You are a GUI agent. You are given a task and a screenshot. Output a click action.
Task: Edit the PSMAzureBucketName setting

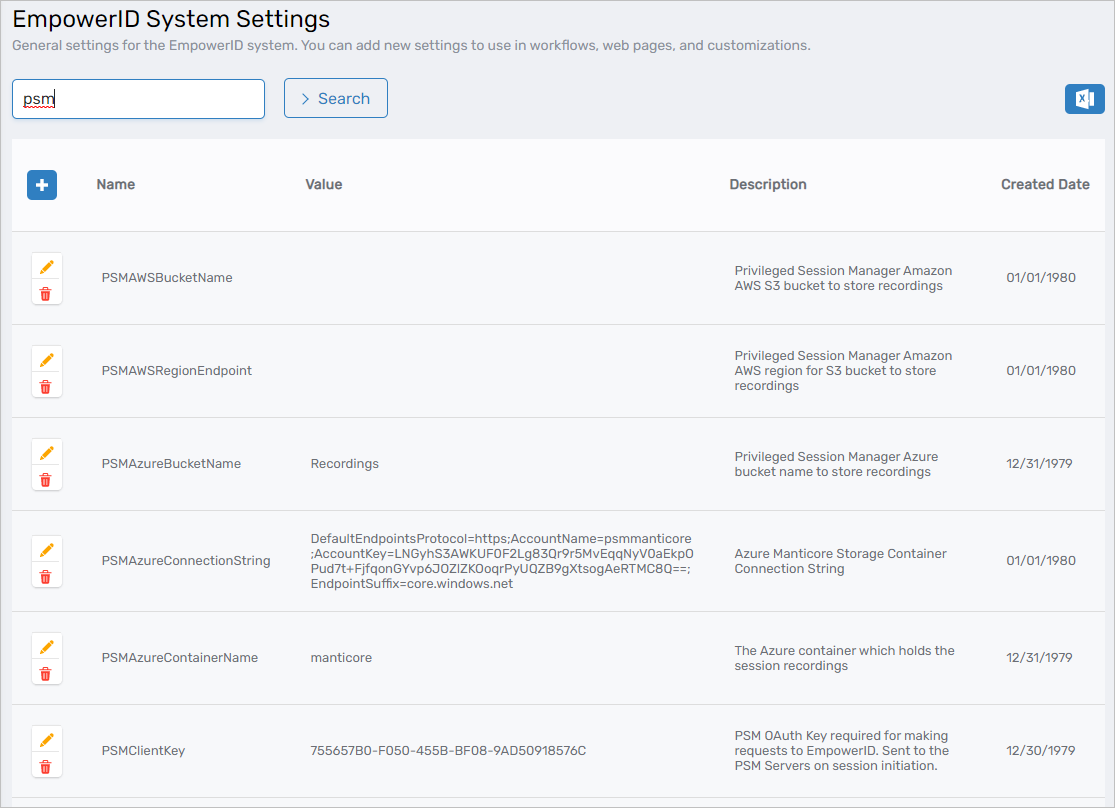point(46,453)
